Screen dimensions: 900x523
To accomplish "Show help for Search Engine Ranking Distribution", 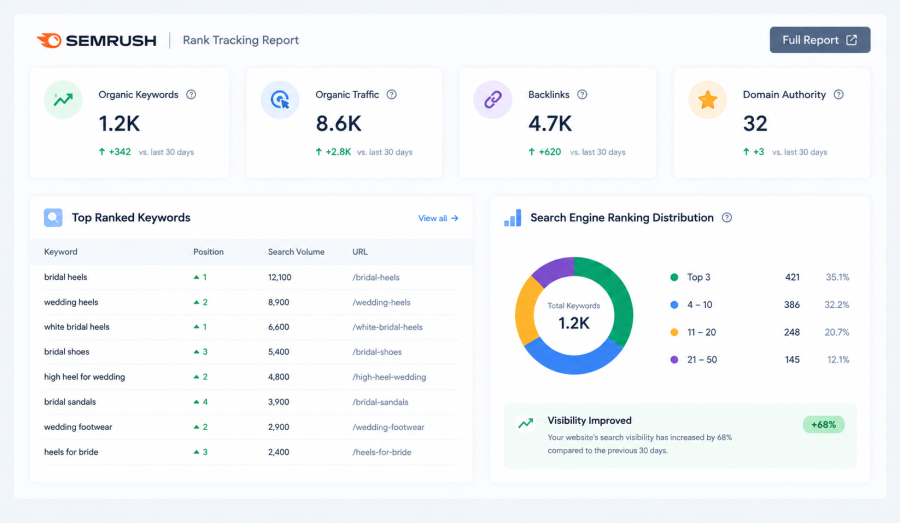I will click(727, 218).
